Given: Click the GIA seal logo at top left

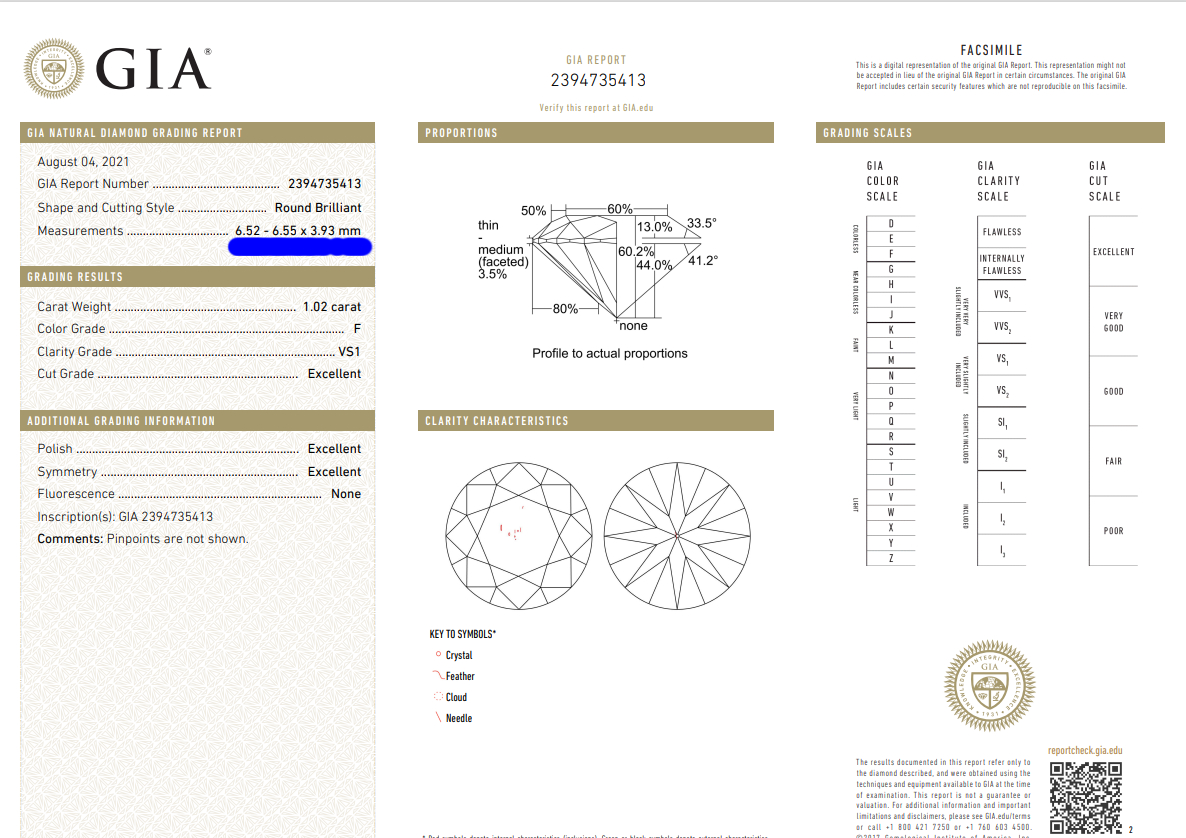Looking at the screenshot, I should point(54,69).
